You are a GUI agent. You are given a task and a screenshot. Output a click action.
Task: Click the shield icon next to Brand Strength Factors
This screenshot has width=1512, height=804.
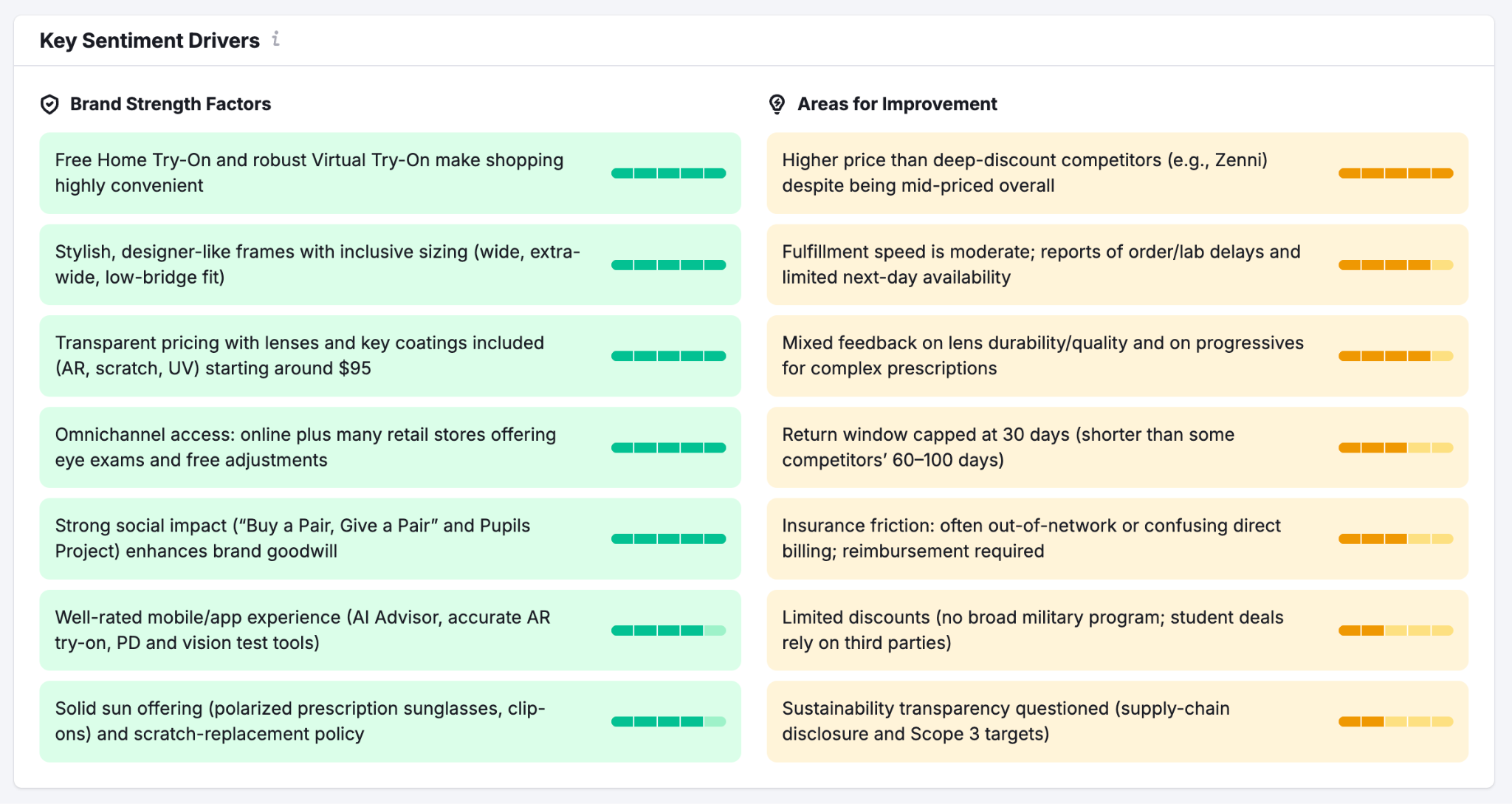coord(49,104)
